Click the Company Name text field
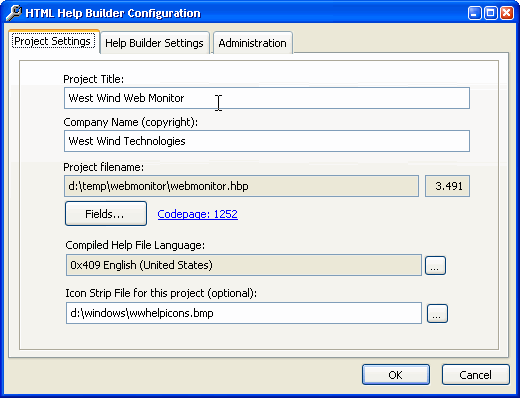 267,141
